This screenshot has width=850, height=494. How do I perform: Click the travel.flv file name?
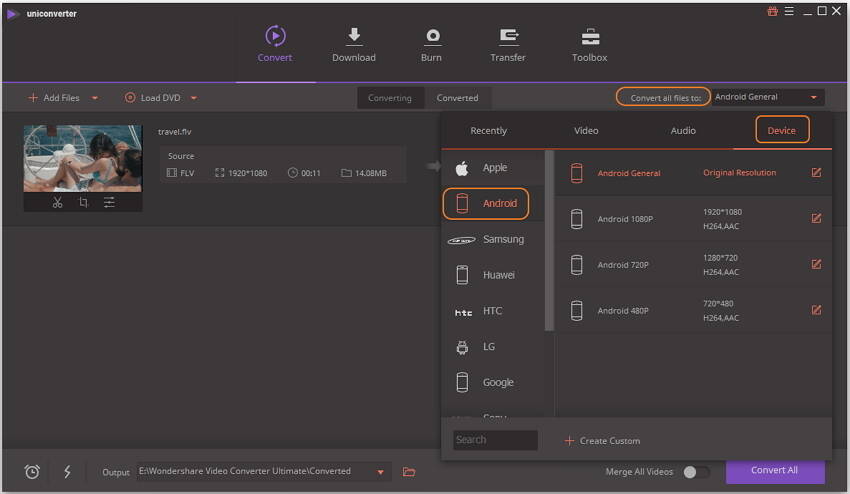pos(175,132)
